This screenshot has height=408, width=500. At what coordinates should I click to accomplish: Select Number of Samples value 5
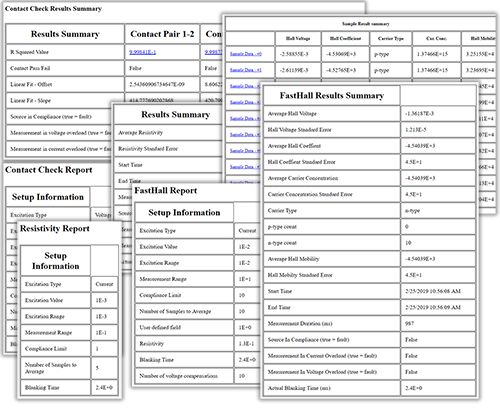point(97,368)
